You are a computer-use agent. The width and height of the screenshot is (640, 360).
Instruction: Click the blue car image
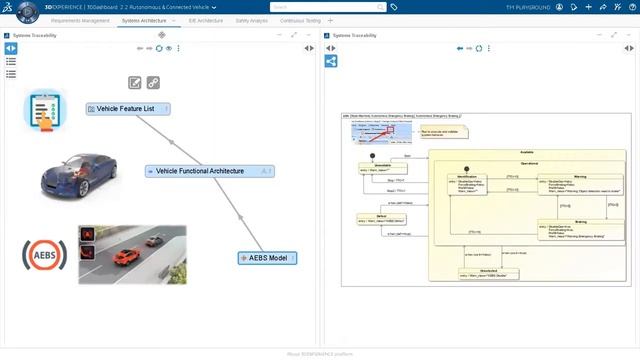point(79,175)
